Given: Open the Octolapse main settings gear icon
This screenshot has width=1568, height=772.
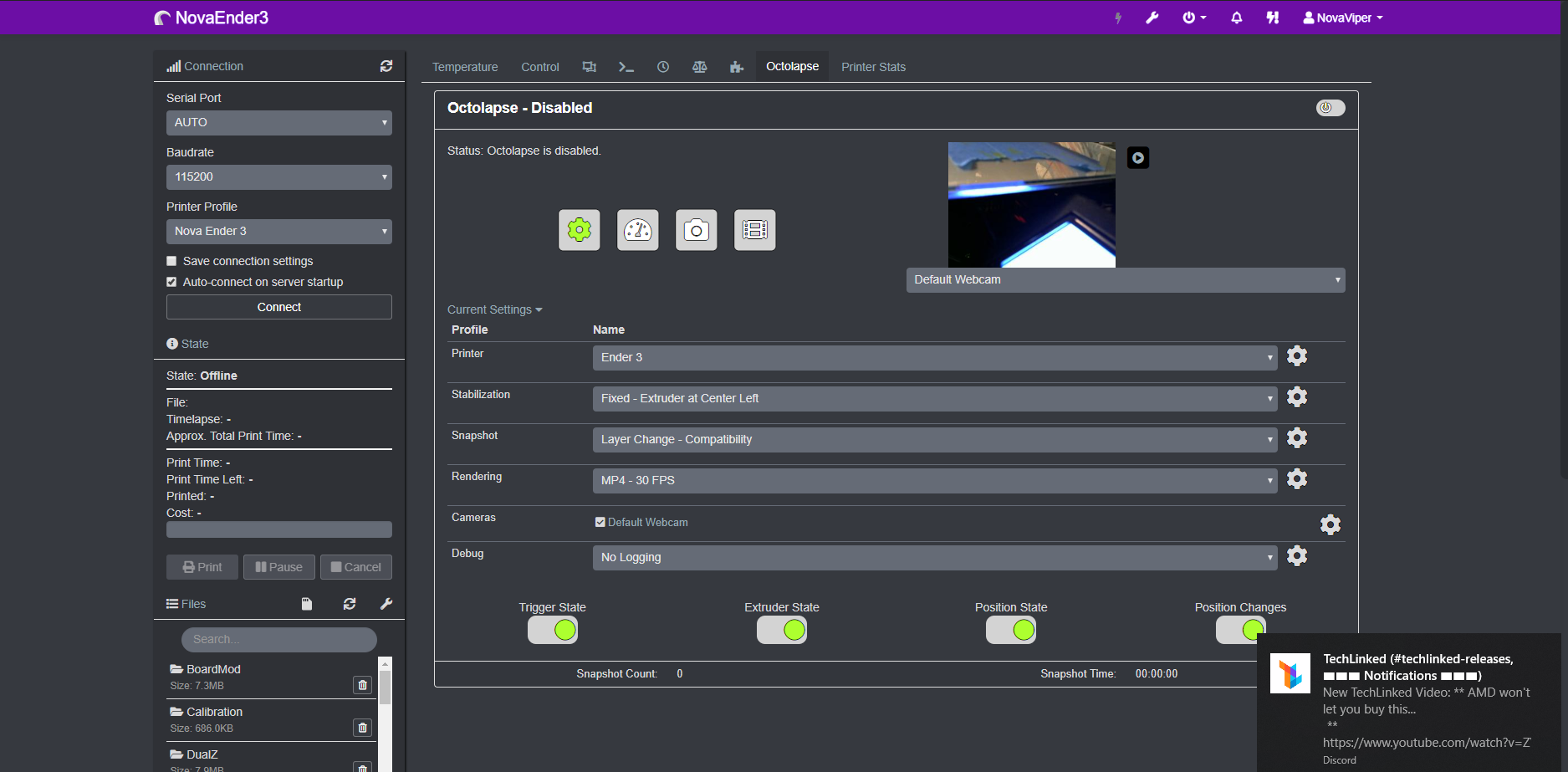Looking at the screenshot, I should 579,230.
